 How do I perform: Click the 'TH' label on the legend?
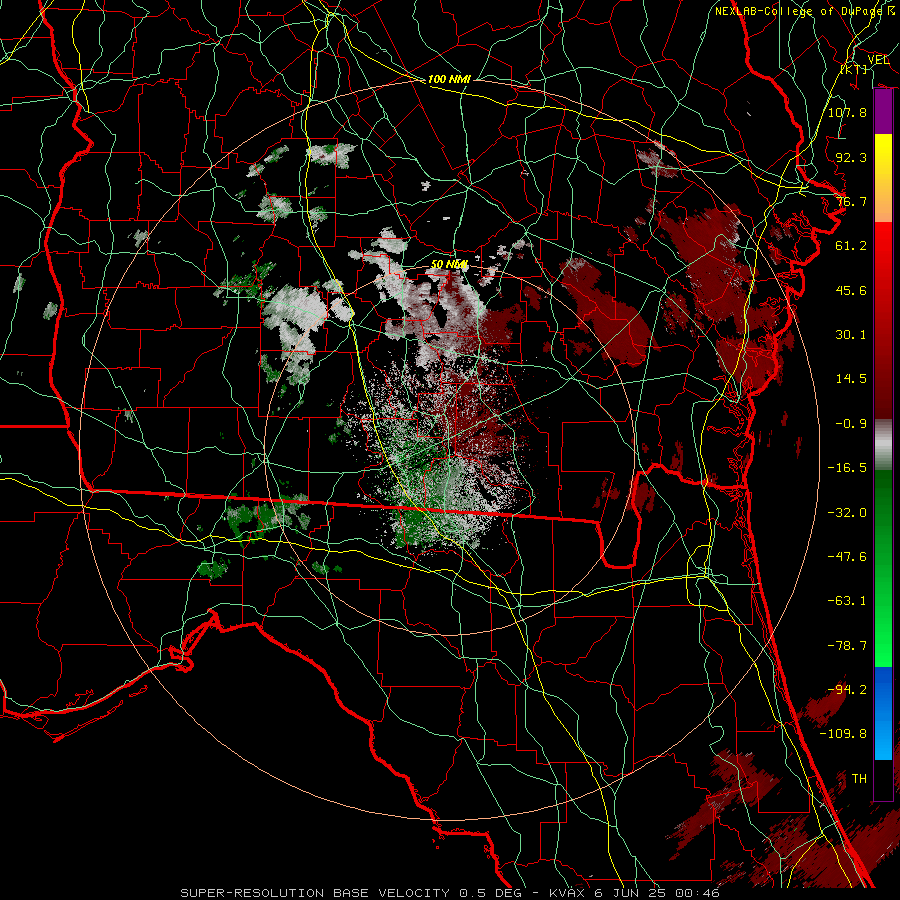click(859, 779)
